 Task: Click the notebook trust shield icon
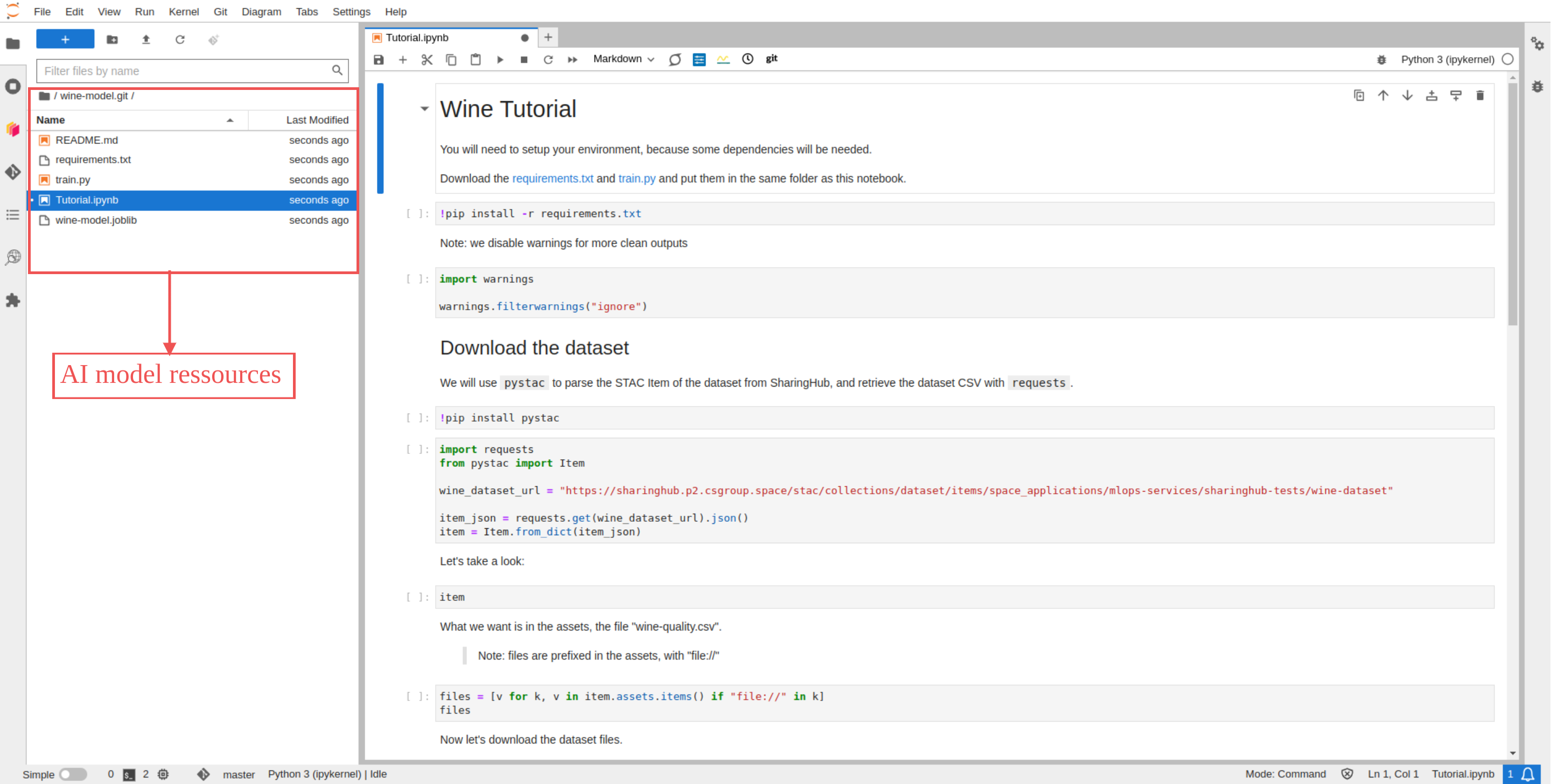pyautogui.click(x=1347, y=774)
